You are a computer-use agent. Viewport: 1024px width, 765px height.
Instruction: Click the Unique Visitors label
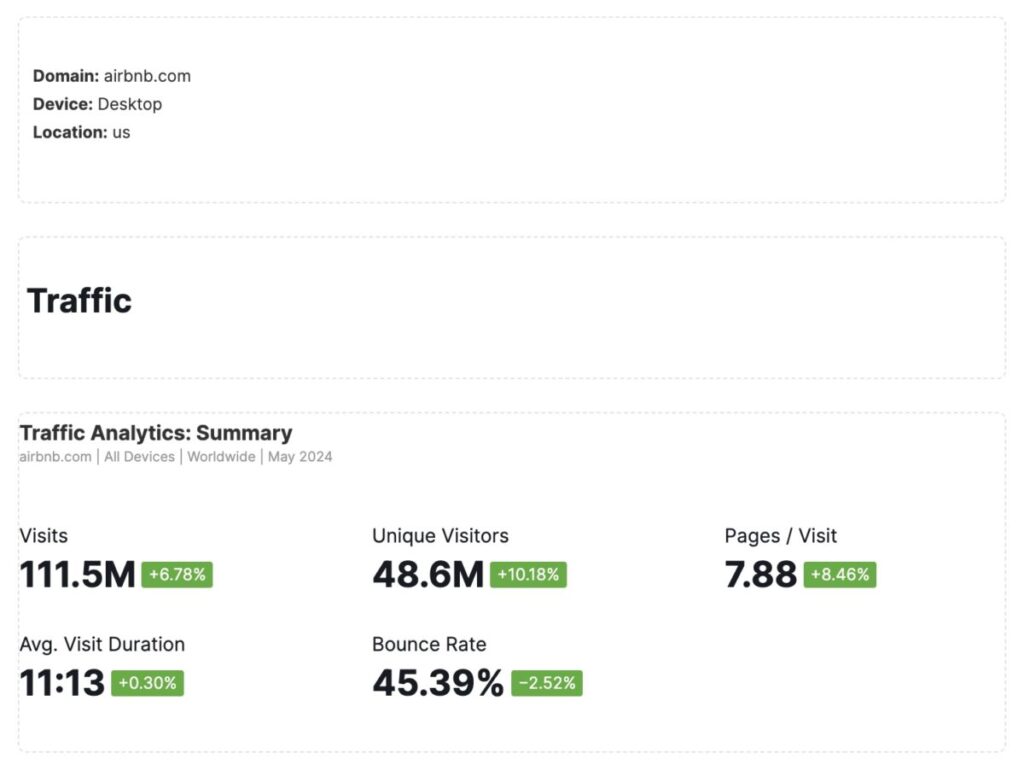pyautogui.click(x=440, y=536)
